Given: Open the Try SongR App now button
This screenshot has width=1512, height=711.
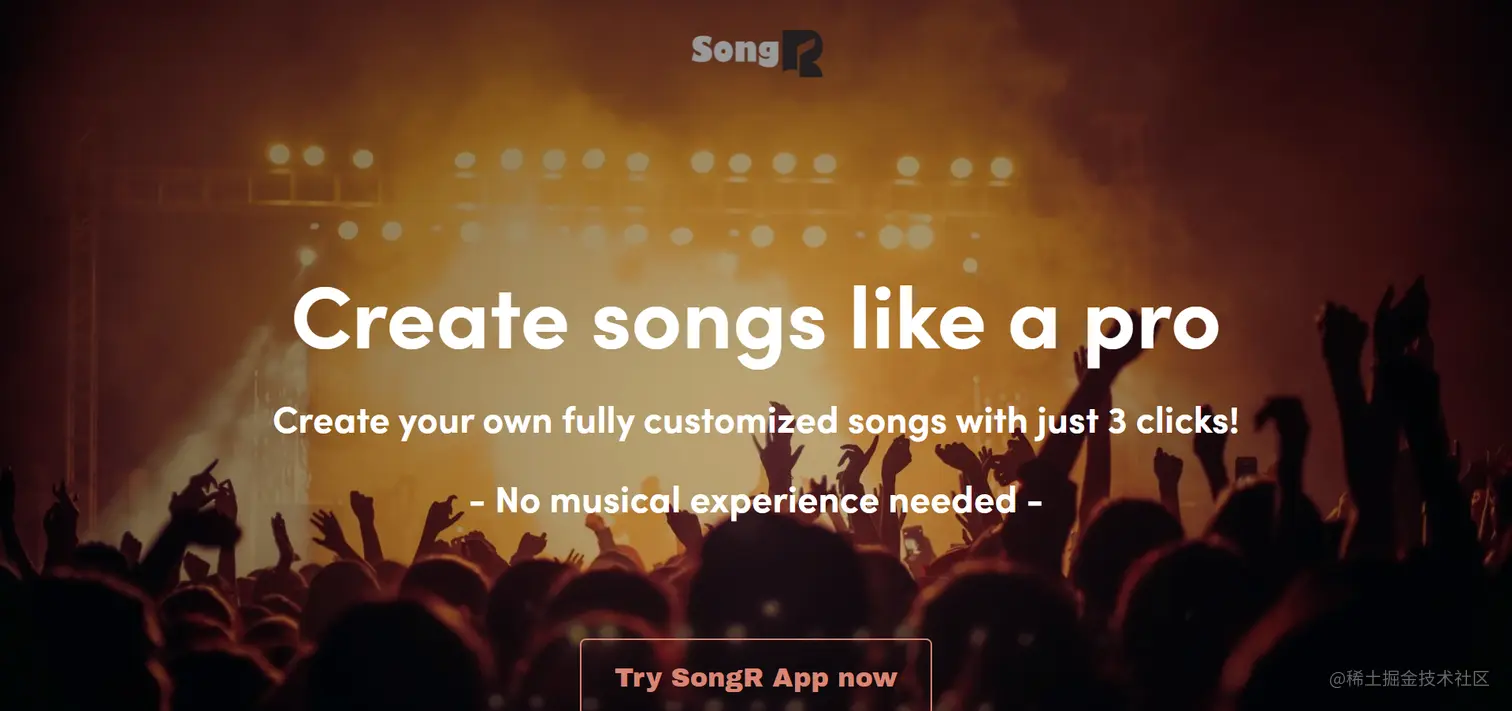Looking at the screenshot, I should pos(756,676).
